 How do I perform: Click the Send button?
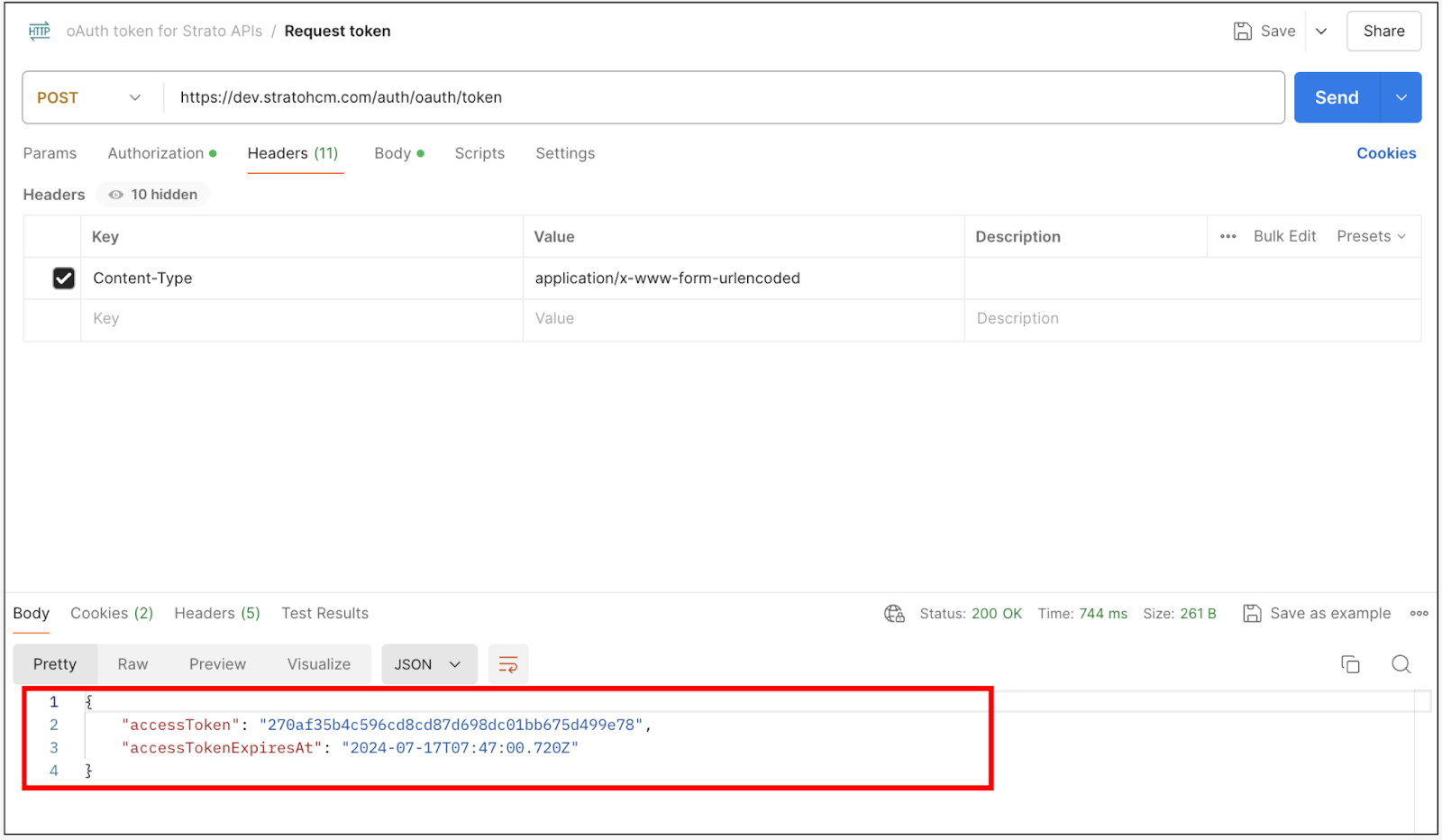[1336, 97]
